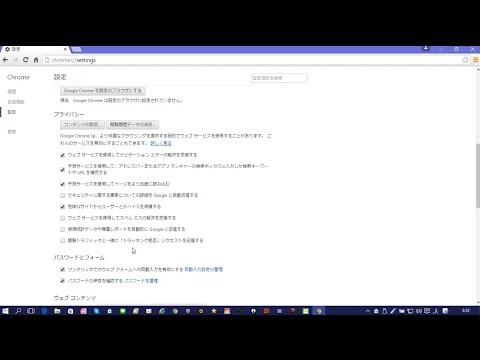Open the Chrome hamburger menu
Viewport: 480px width, 360px height.
tap(475, 60)
